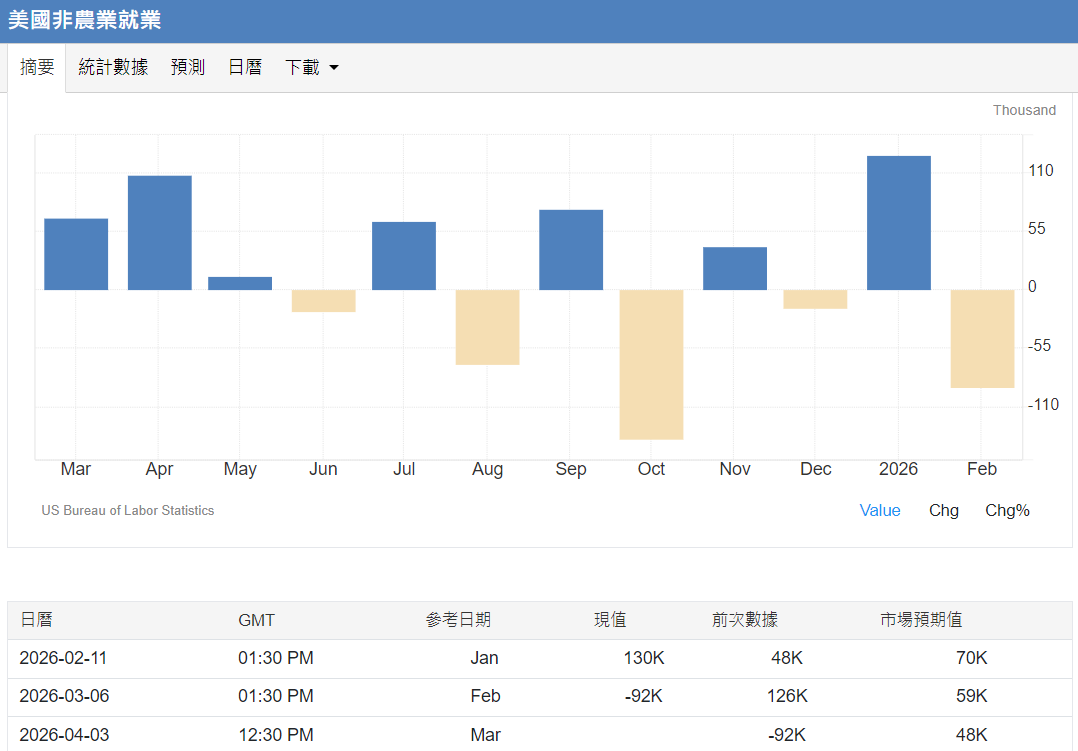
Task: Switch chart display to Chg% mode
Action: tap(1007, 510)
